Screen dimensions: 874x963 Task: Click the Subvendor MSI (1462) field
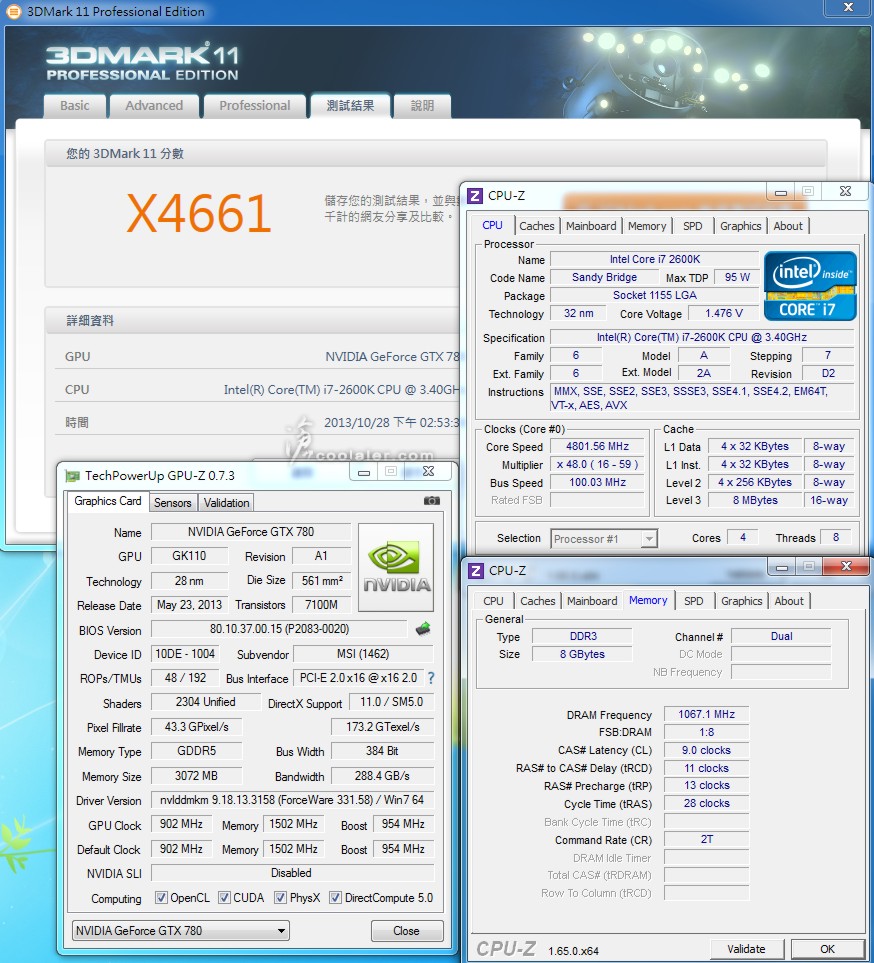(x=363, y=654)
